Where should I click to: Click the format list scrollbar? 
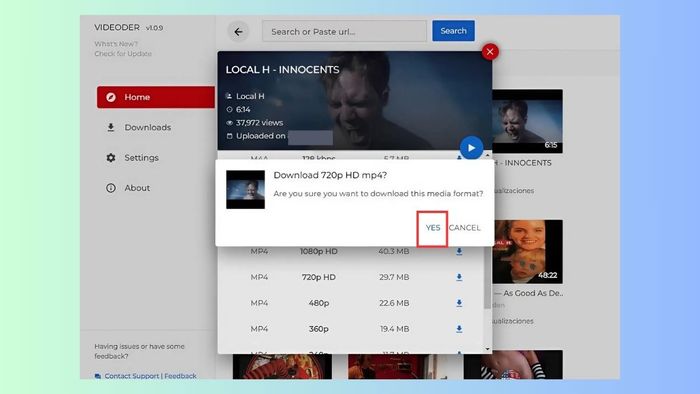(x=487, y=277)
